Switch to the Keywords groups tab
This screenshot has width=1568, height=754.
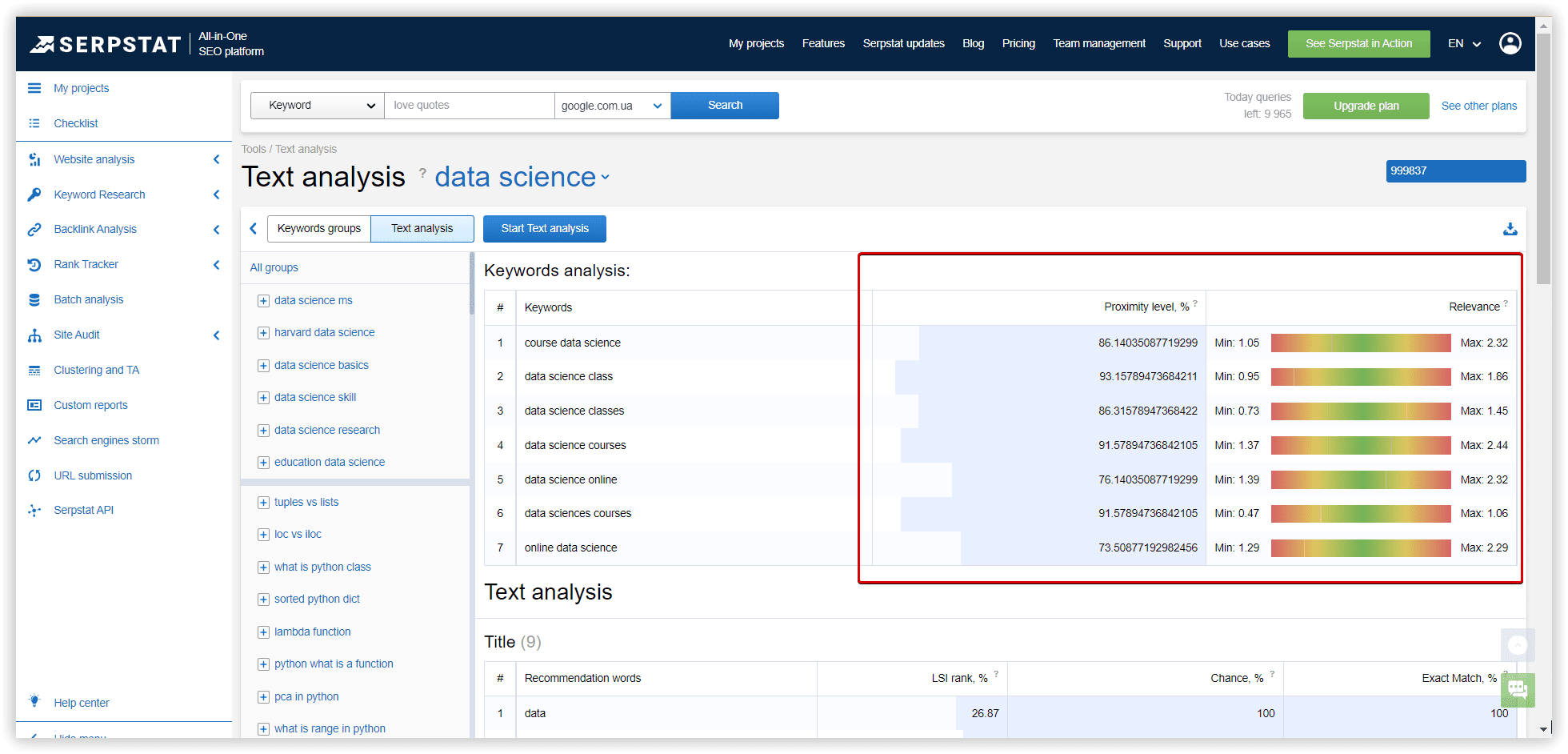(x=318, y=229)
